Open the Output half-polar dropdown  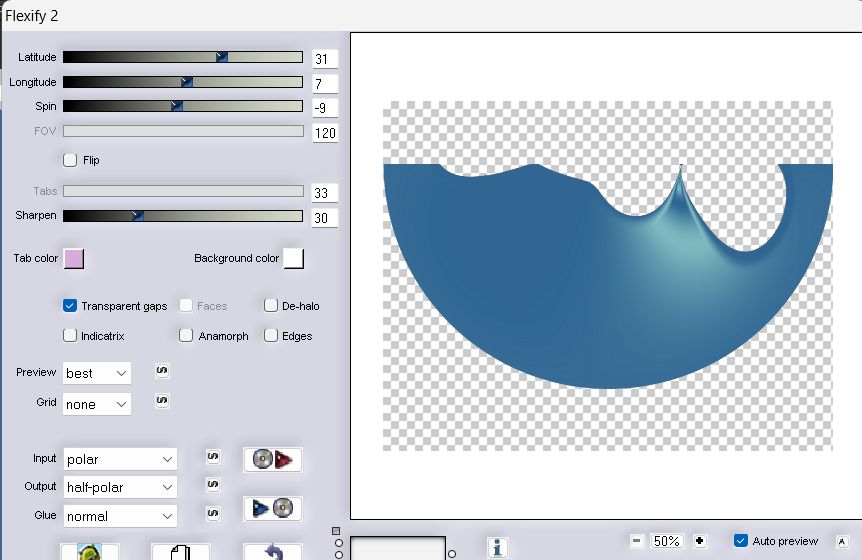tap(119, 487)
